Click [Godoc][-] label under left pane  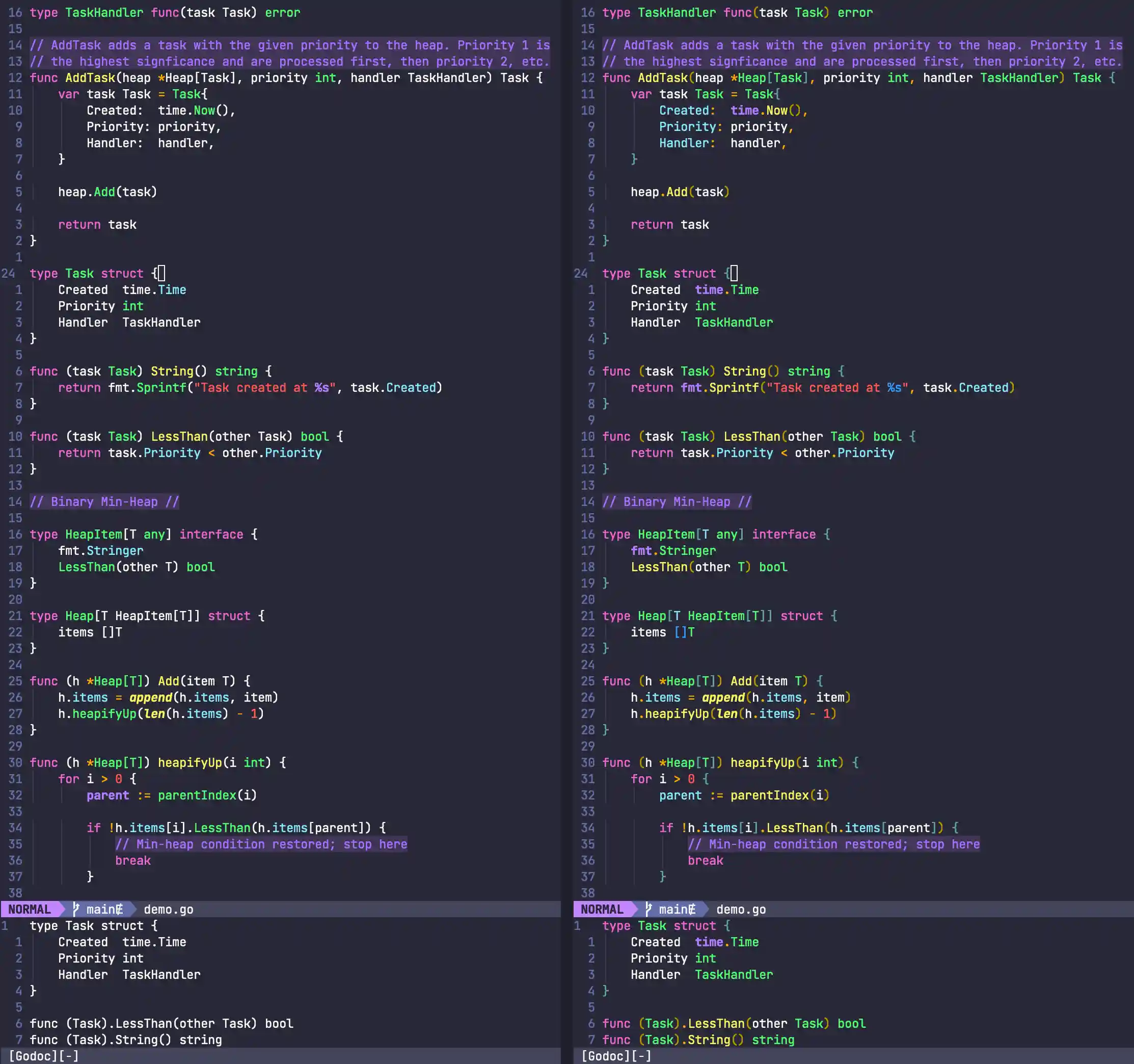44,1055
